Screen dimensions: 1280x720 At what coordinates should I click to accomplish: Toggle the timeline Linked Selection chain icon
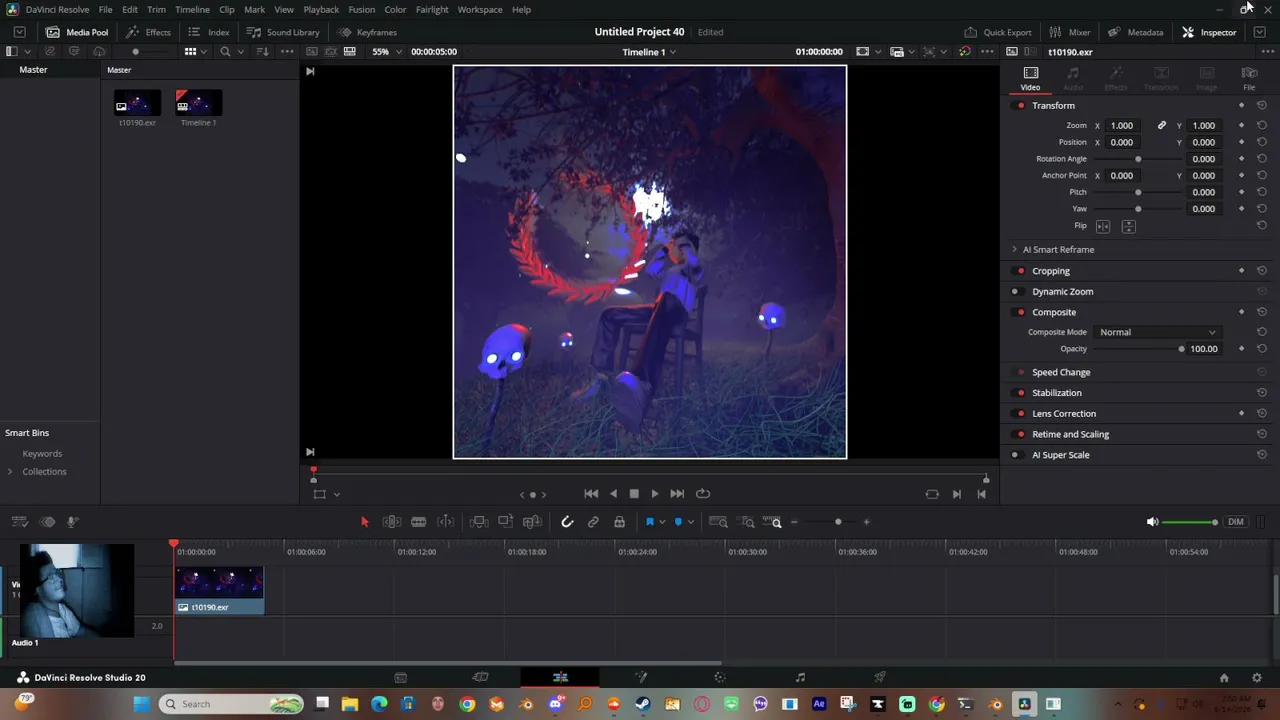point(593,522)
